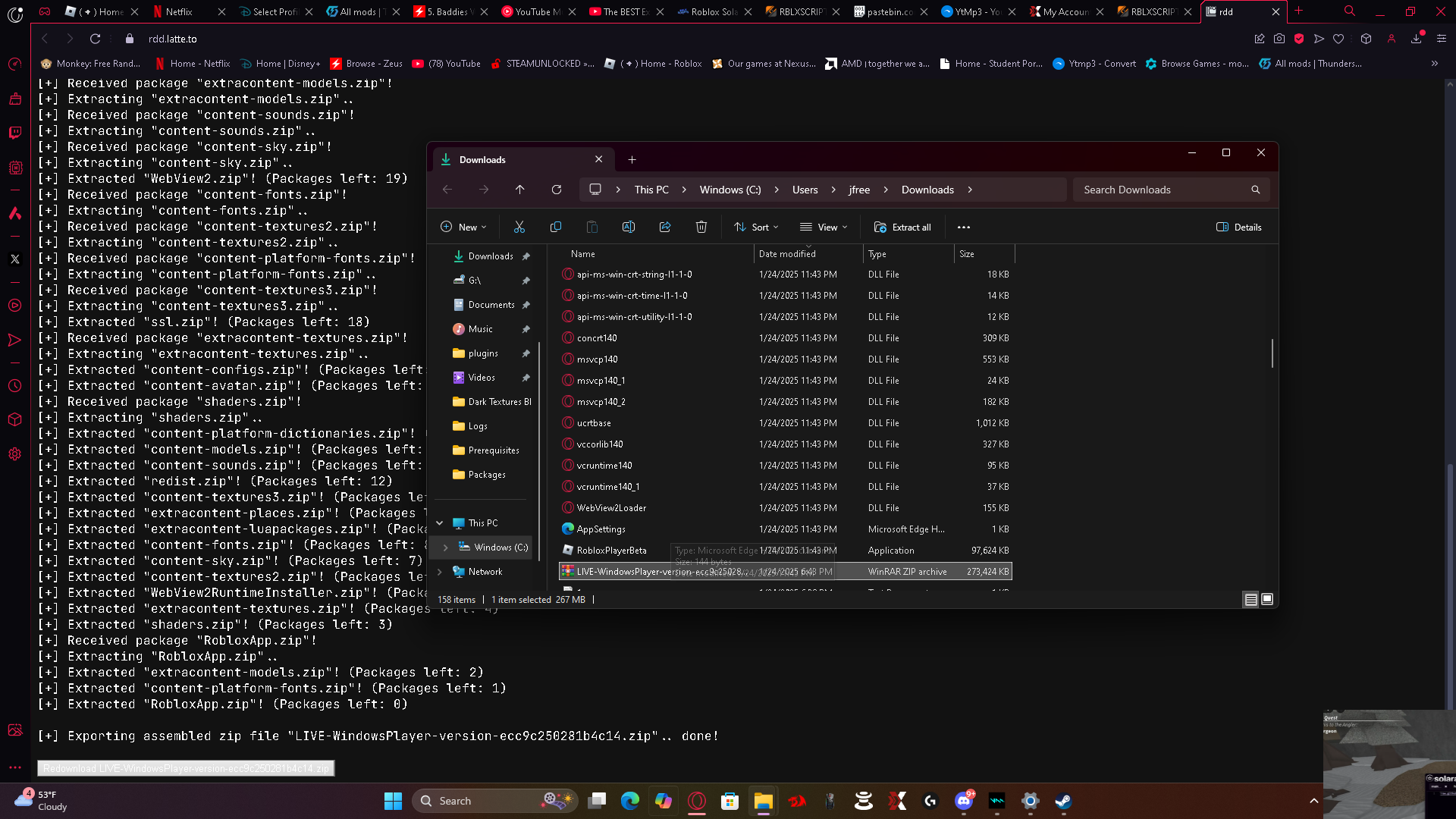Switch to large thumbnails view toggle
The width and height of the screenshot is (1456, 819).
pyautogui.click(x=1267, y=599)
